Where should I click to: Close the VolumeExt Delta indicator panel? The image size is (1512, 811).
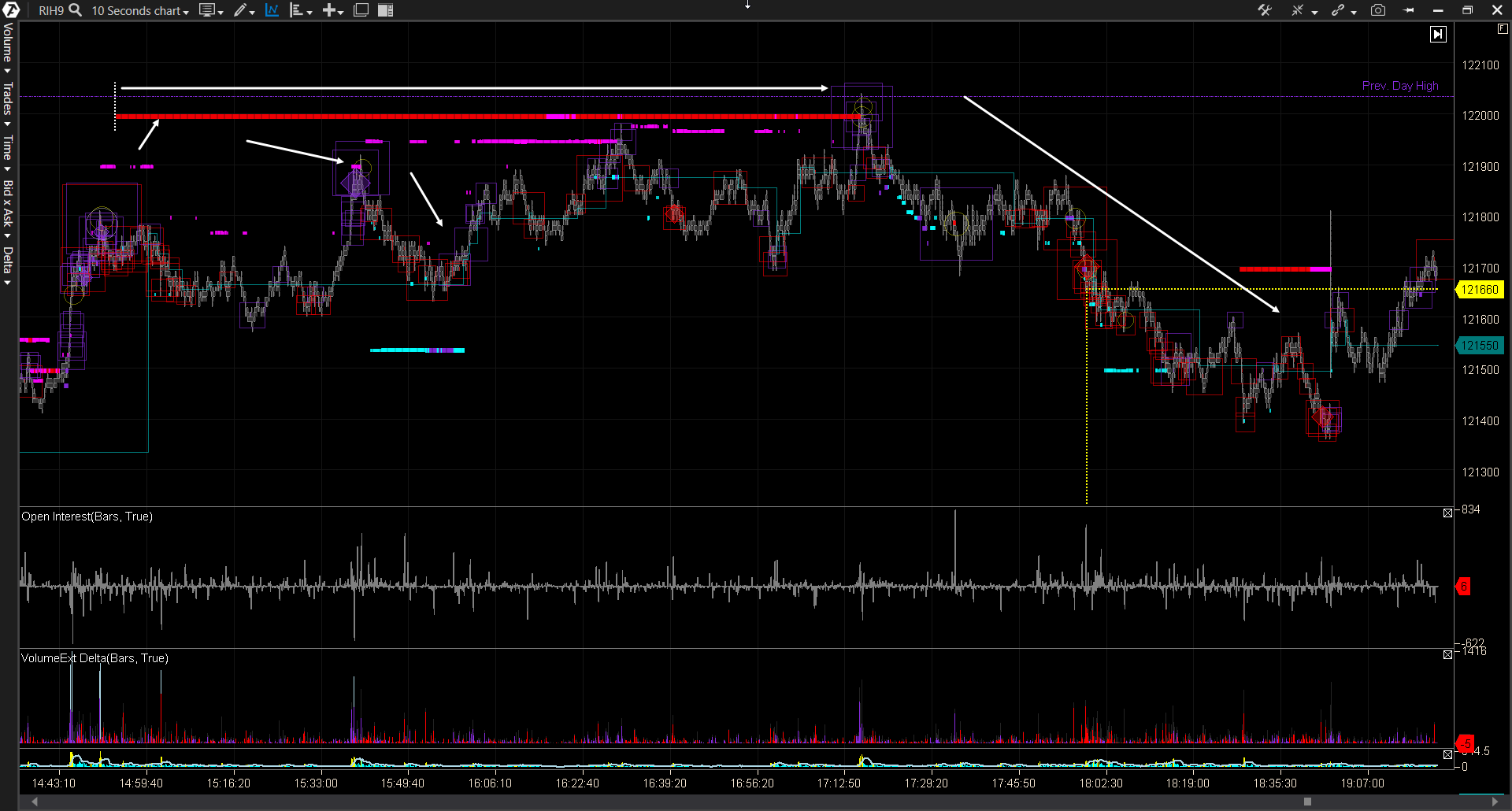click(1447, 655)
